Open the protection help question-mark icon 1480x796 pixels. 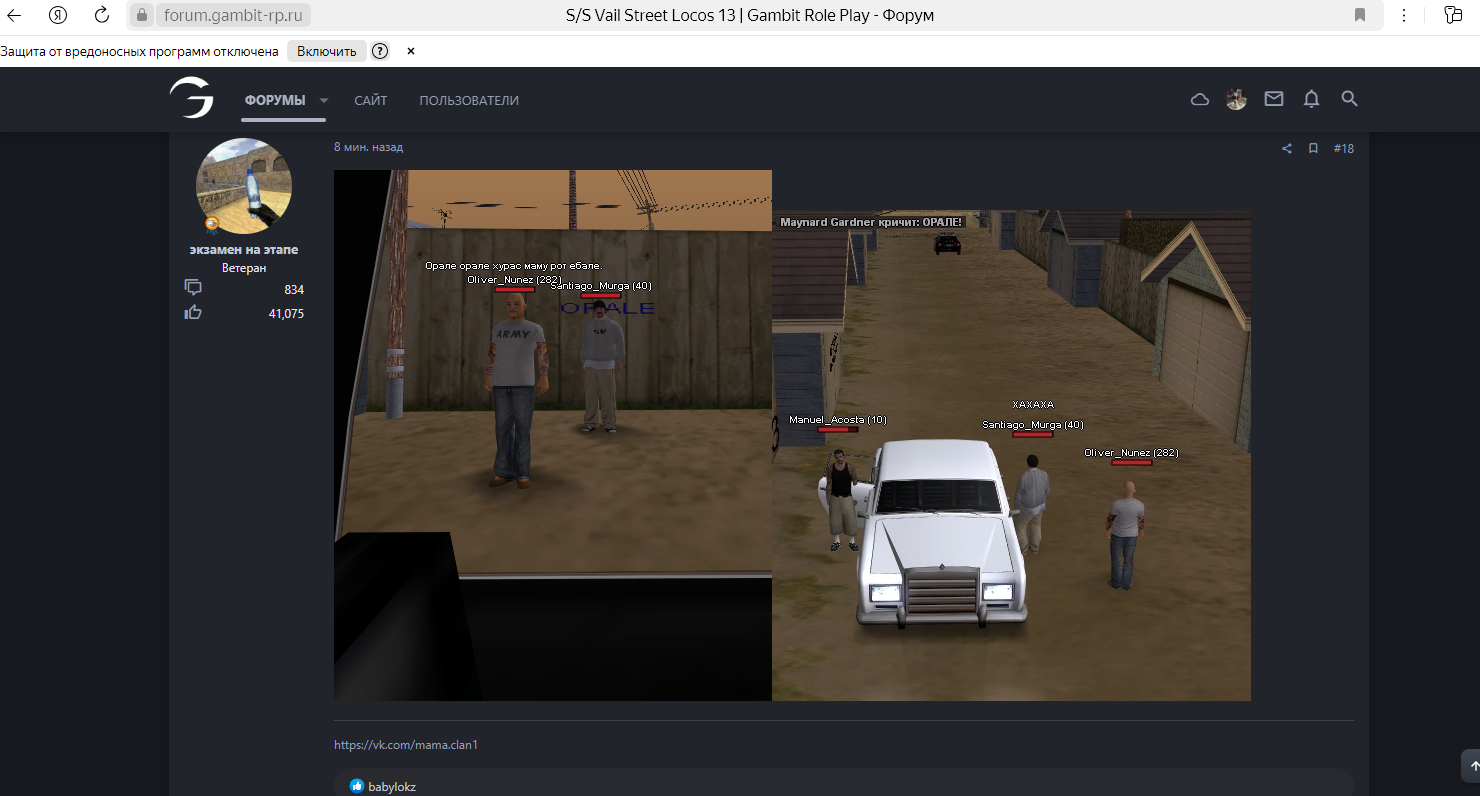click(380, 51)
